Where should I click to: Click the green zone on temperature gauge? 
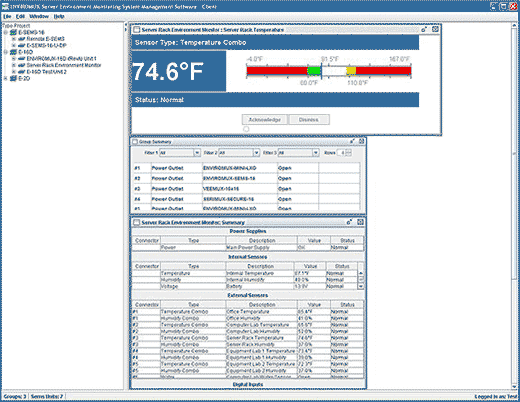[x=314, y=71]
